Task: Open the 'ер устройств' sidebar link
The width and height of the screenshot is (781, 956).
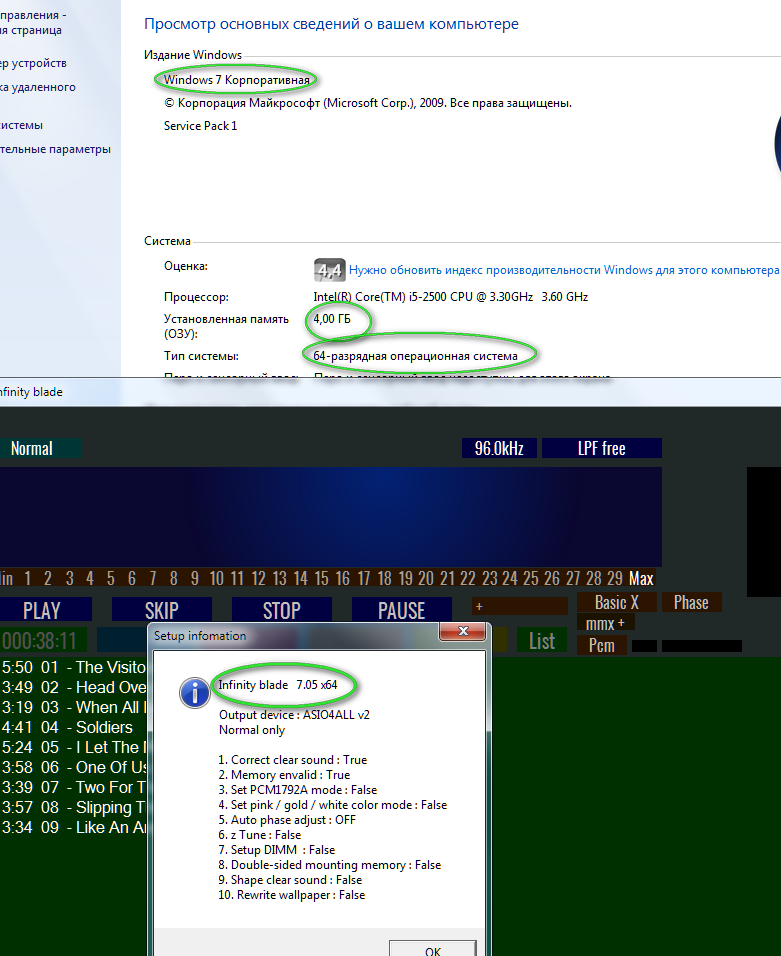Action: pos(34,63)
